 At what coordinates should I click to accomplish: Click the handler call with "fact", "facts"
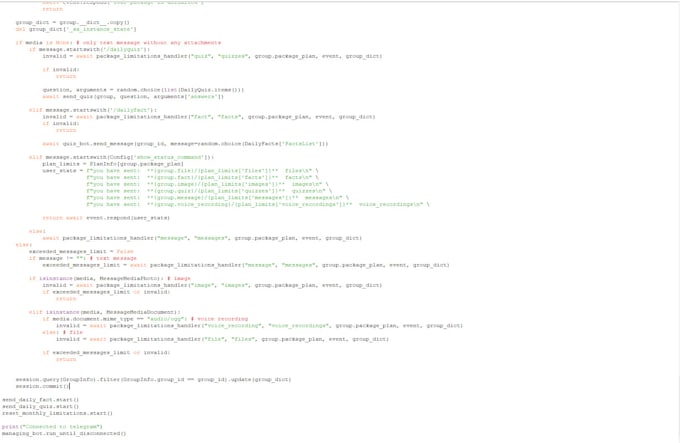(x=209, y=117)
